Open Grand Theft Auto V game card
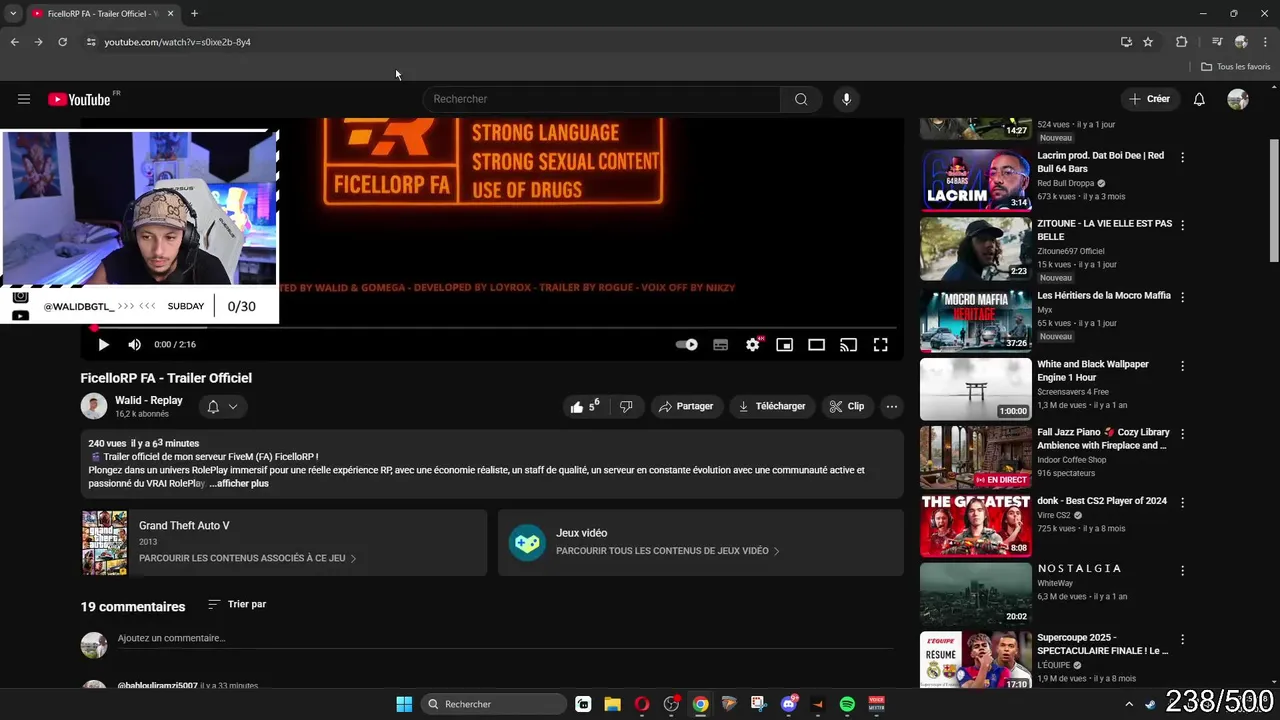Screen dimensions: 1280x720 (284, 543)
